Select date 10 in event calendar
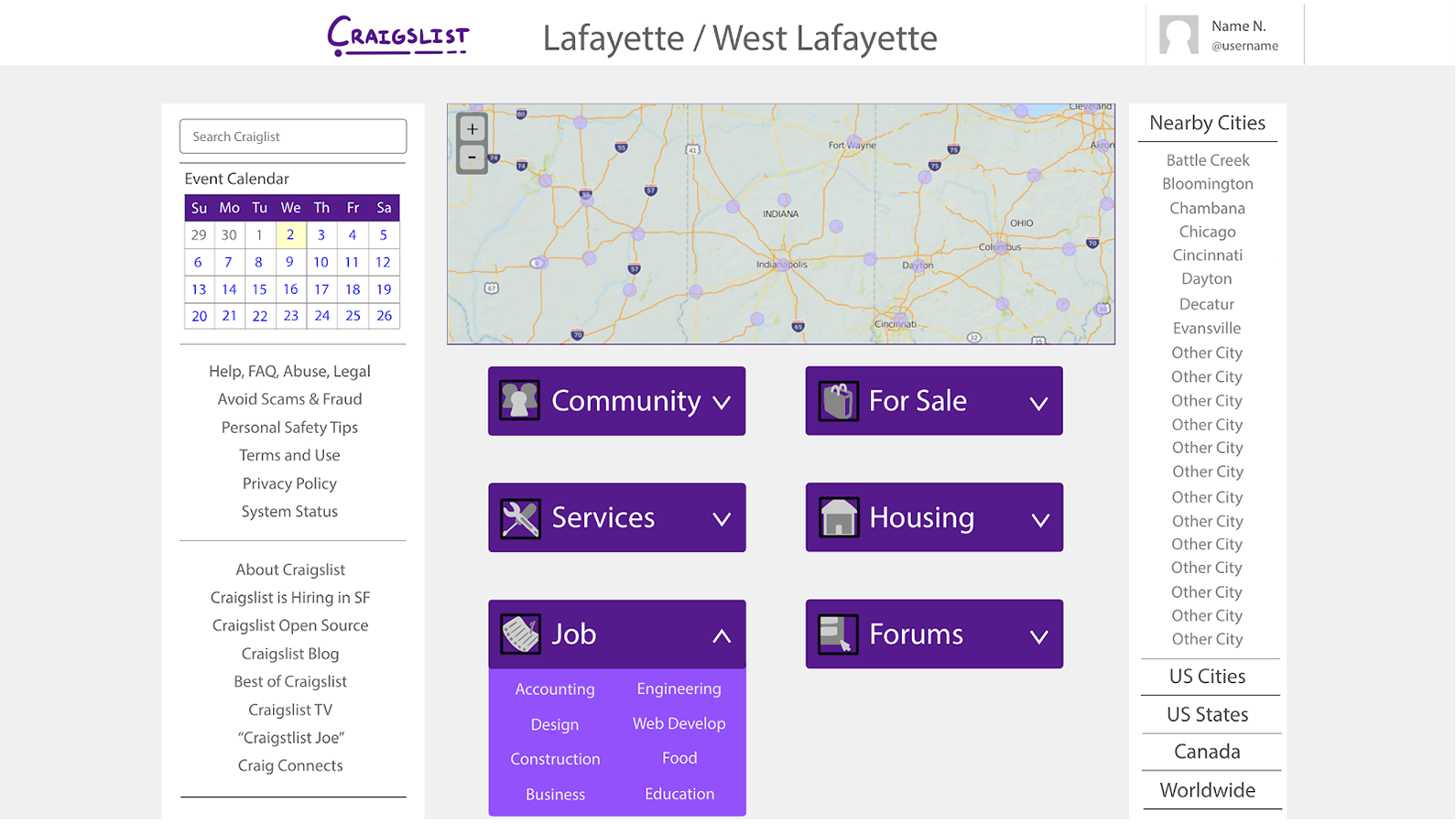 coord(321,262)
